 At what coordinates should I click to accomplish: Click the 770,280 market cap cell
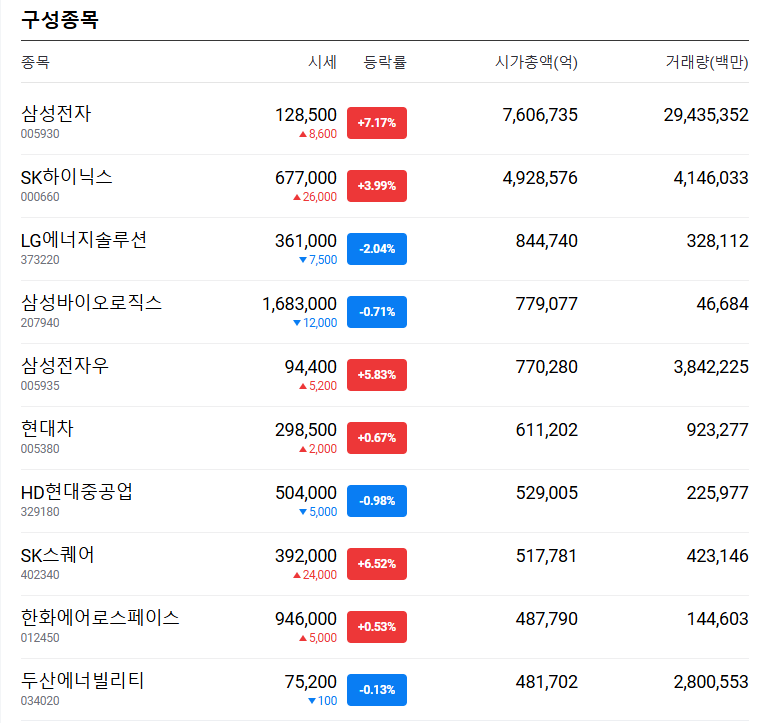pos(547,367)
